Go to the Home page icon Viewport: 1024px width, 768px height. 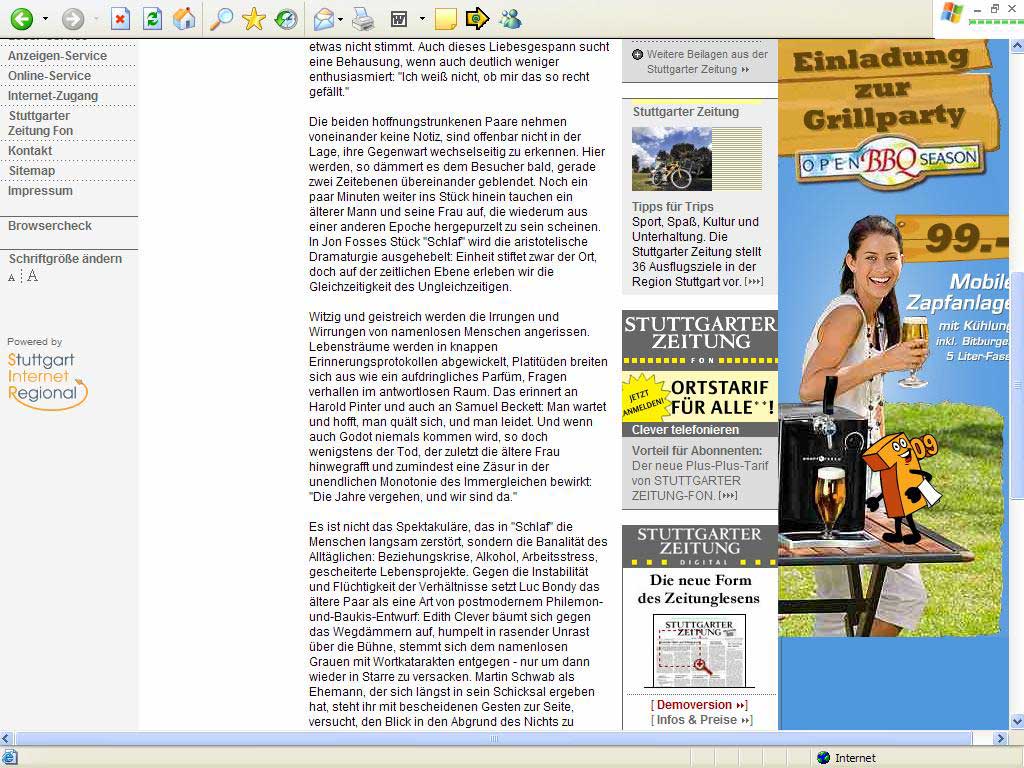(184, 18)
